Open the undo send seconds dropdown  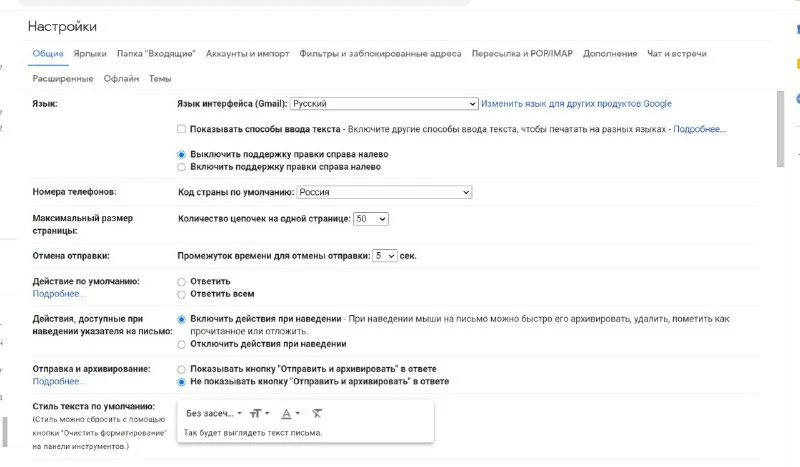[x=385, y=256]
